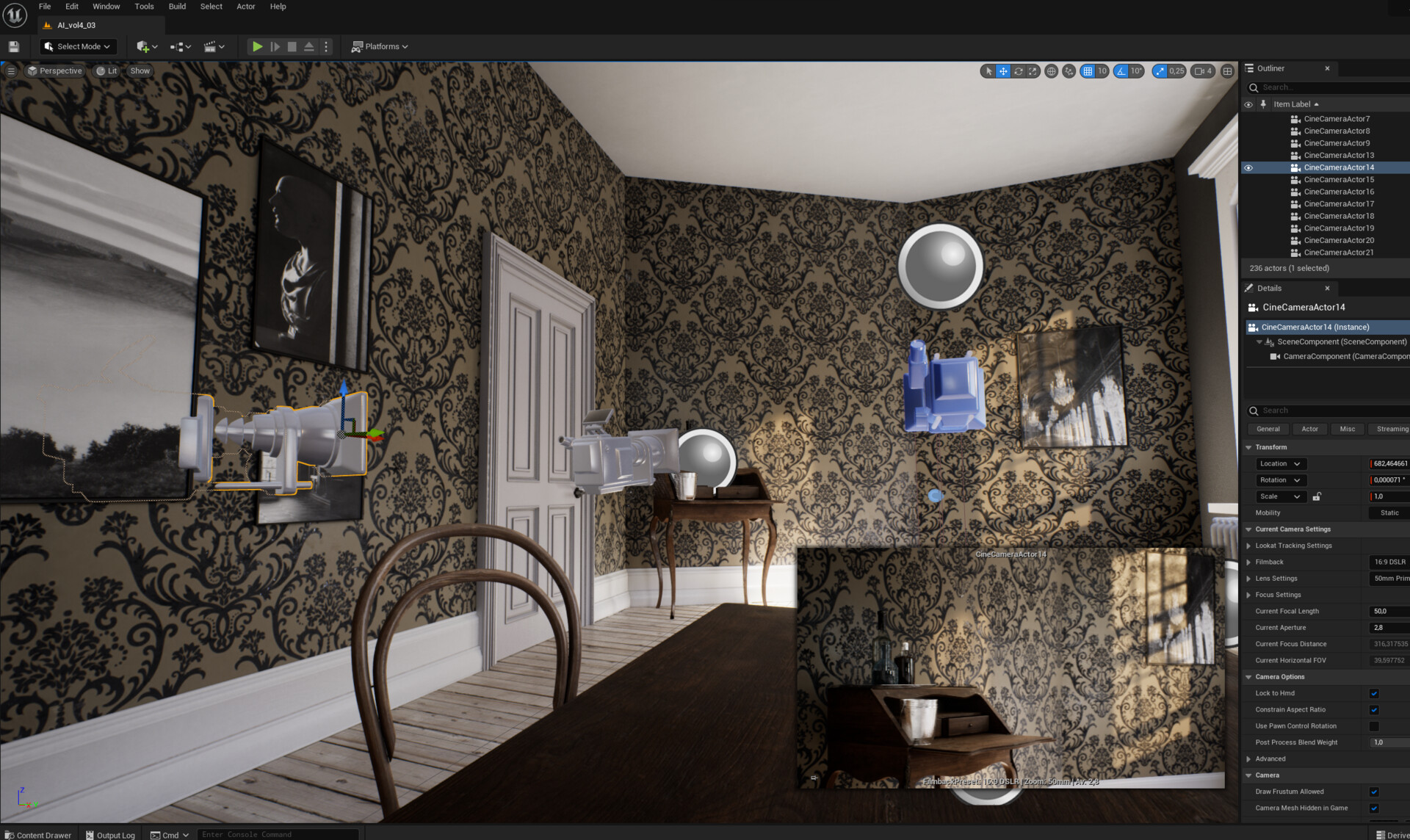Image resolution: width=1410 pixels, height=840 pixels.
Task: Open the Select Mode dropdown
Action: pos(77,46)
